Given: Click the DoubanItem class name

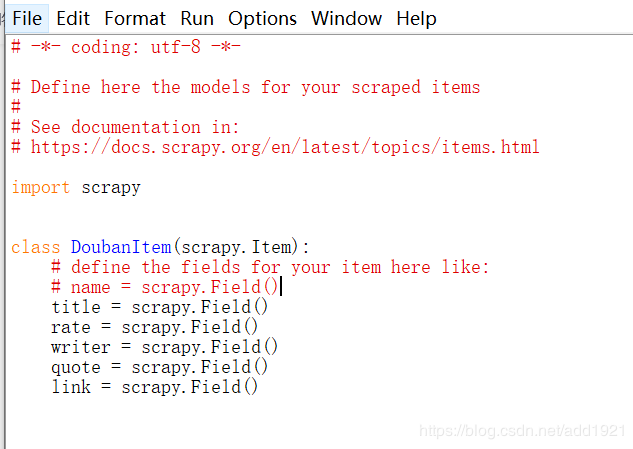Looking at the screenshot, I should coord(121,247).
